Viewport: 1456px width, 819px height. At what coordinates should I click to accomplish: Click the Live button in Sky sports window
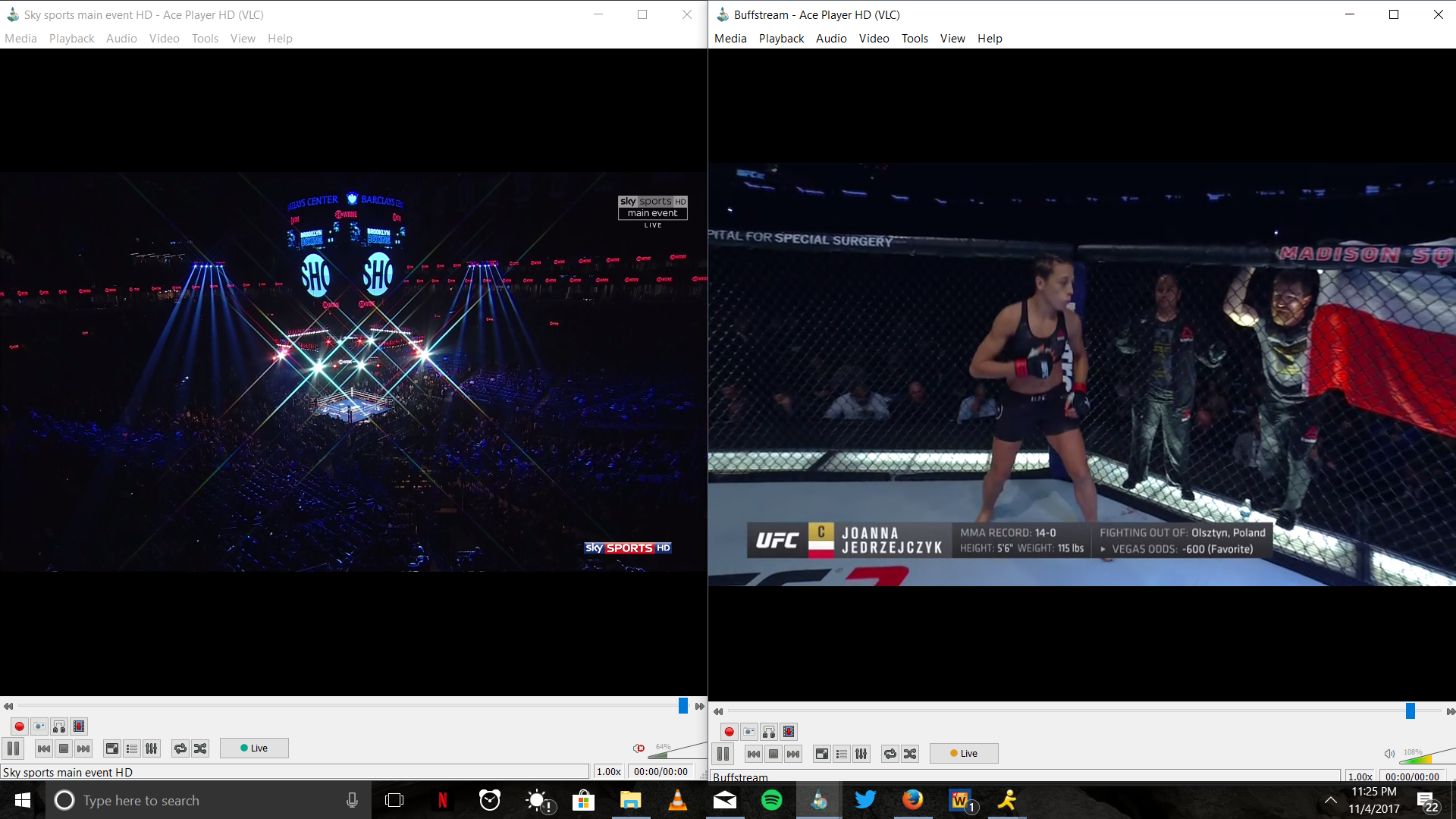point(254,748)
